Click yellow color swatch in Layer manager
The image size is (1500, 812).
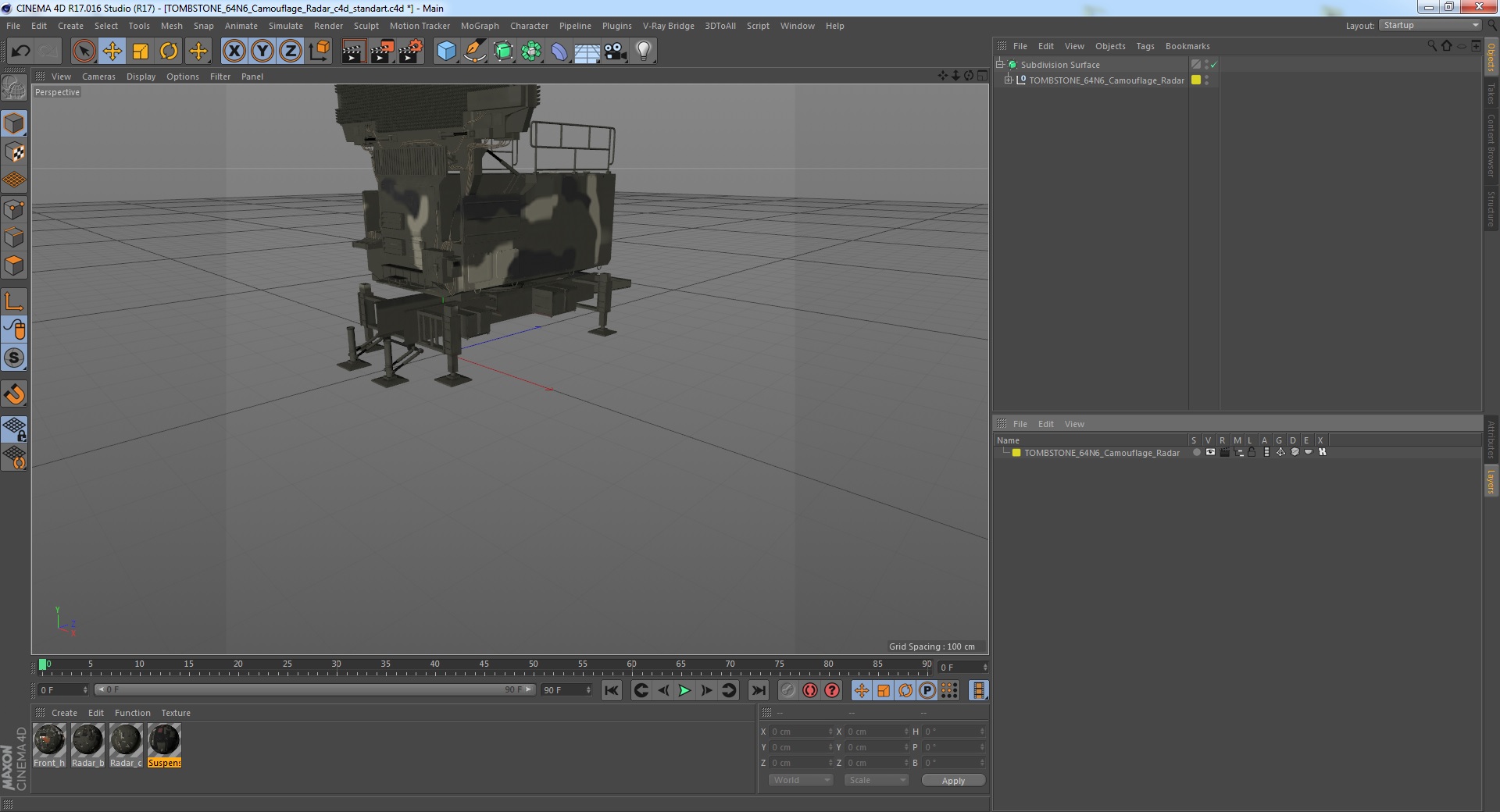pyautogui.click(x=1016, y=453)
